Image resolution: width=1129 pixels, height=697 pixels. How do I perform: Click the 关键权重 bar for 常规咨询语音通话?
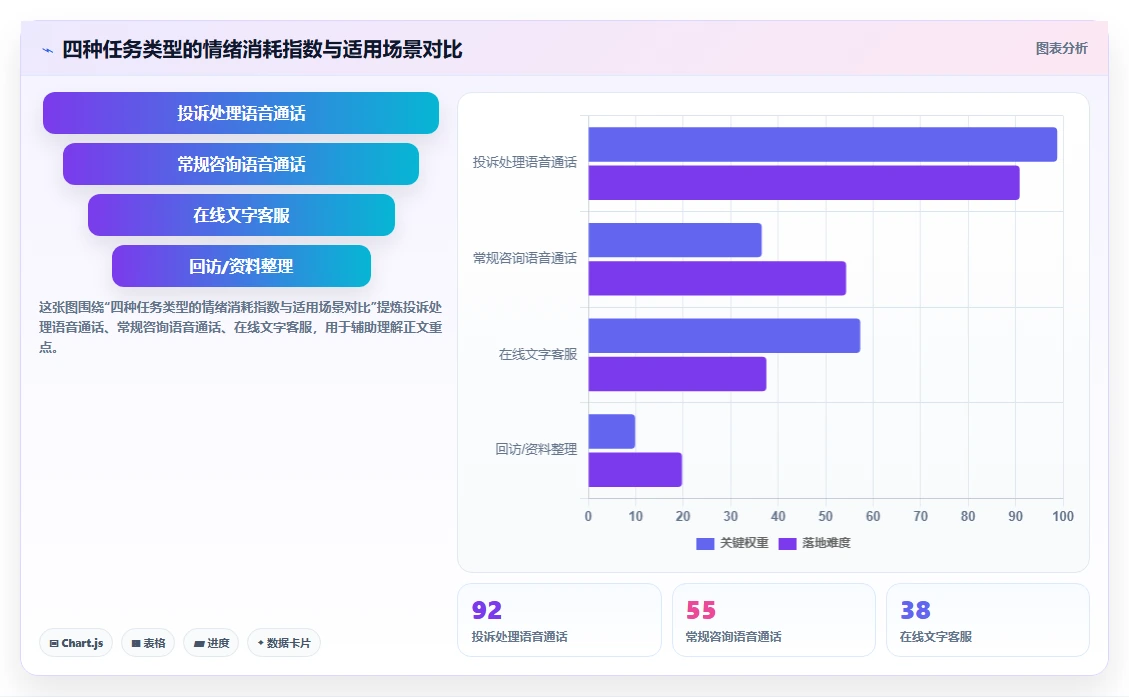pyautogui.click(x=675, y=240)
